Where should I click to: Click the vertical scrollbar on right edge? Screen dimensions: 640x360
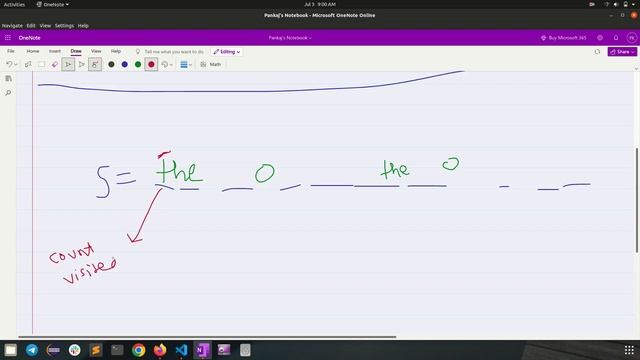pyautogui.click(x=637, y=200)
